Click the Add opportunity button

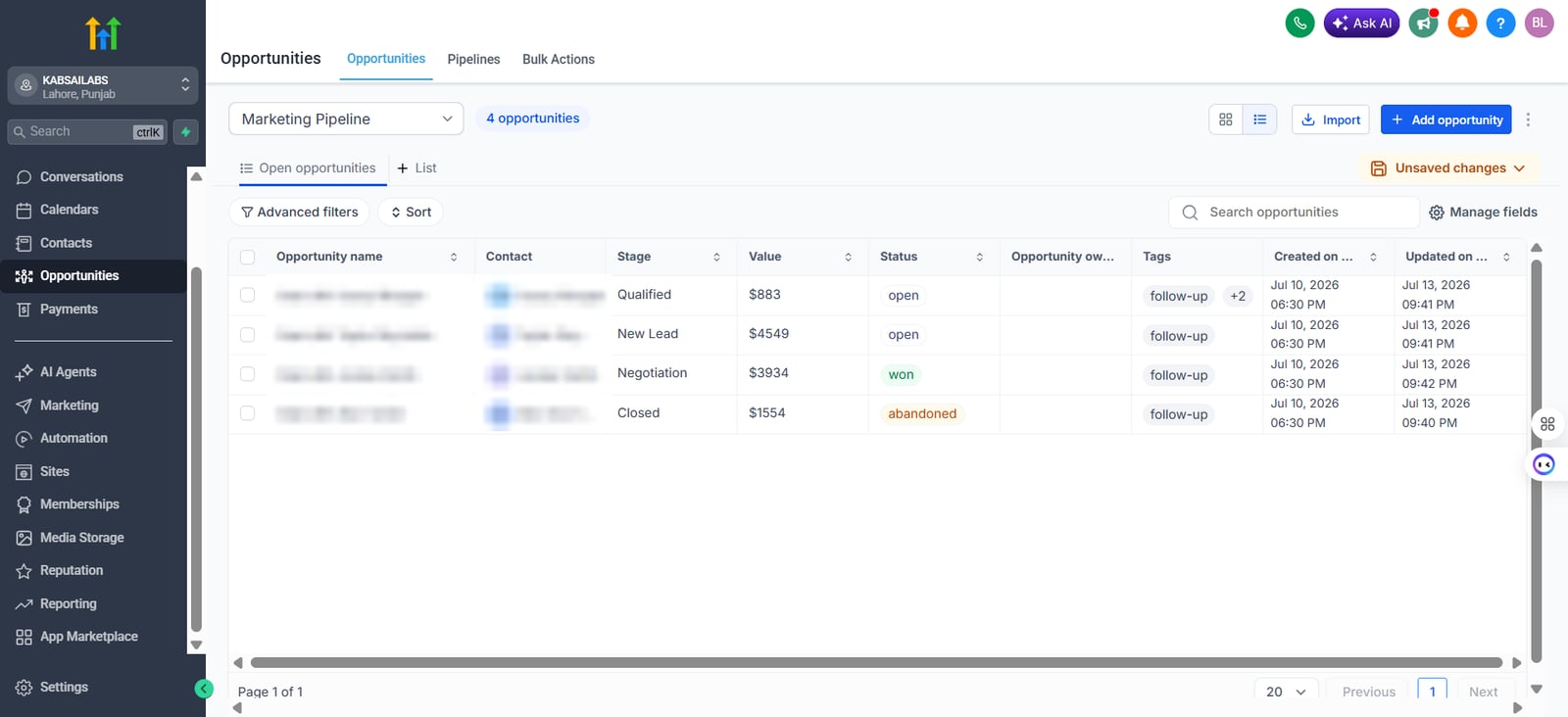[x=1446, y=119]
